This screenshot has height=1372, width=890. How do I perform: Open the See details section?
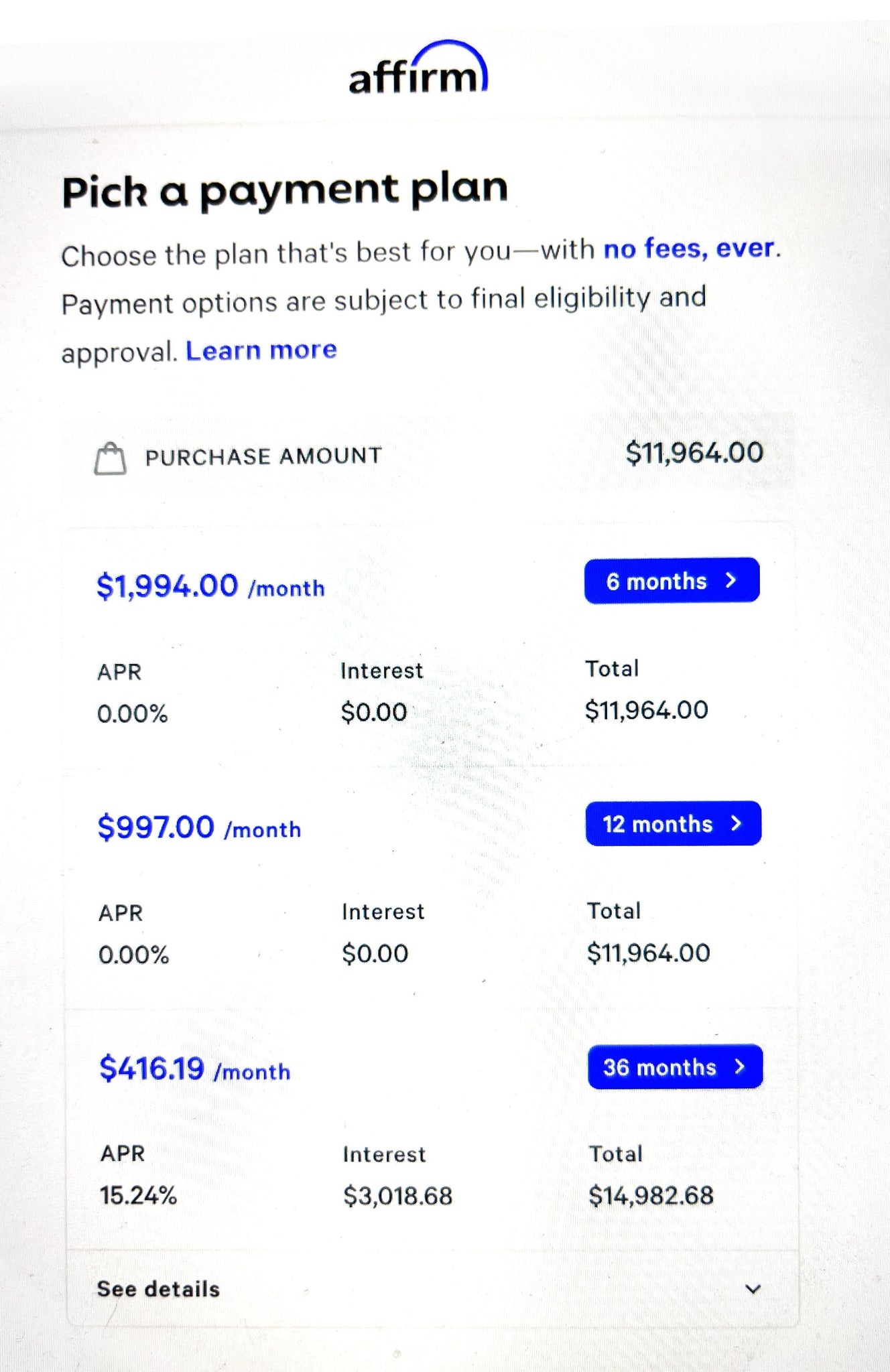(x=158, y=1289)
